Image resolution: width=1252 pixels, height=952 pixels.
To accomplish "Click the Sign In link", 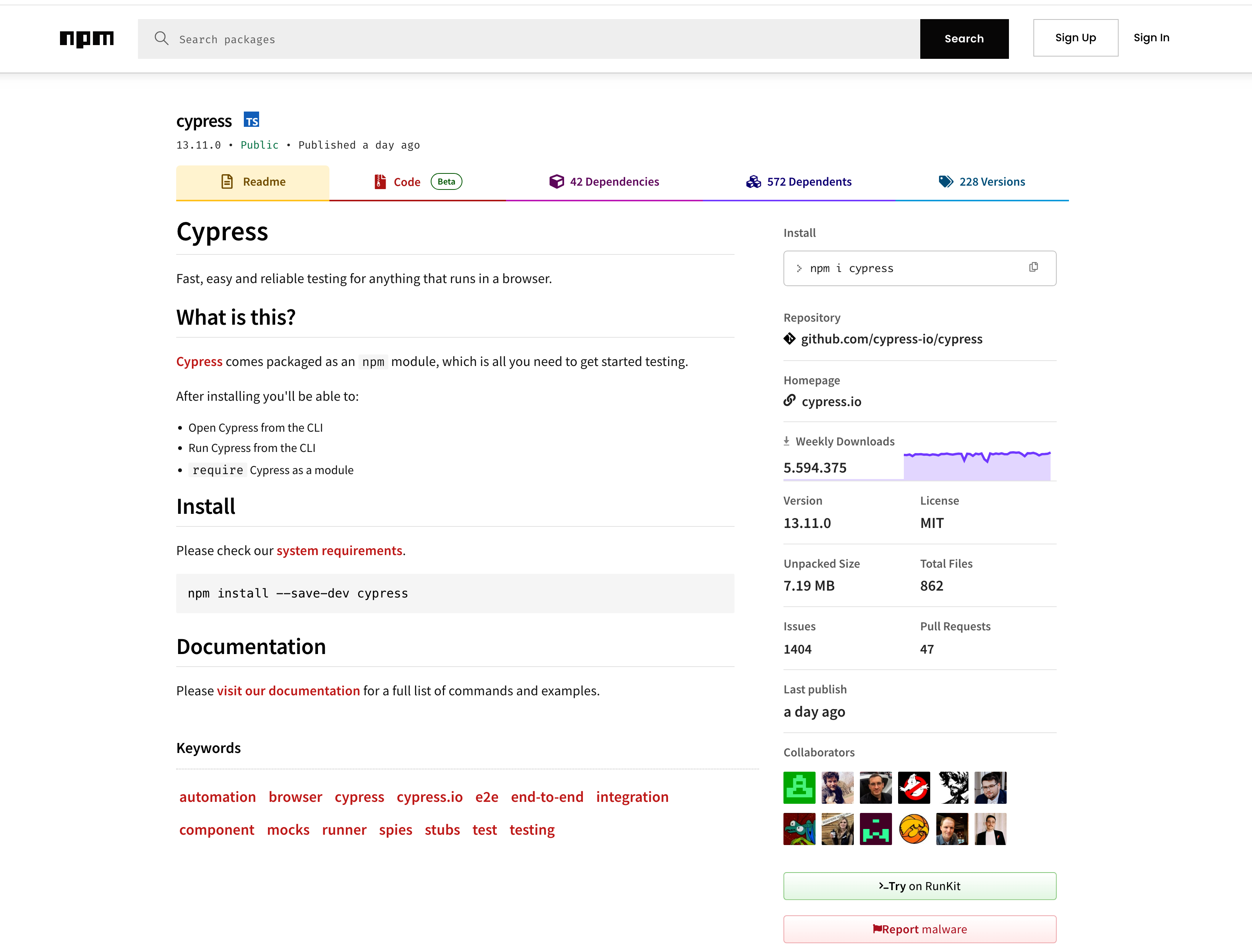I will coord(1151,38).
